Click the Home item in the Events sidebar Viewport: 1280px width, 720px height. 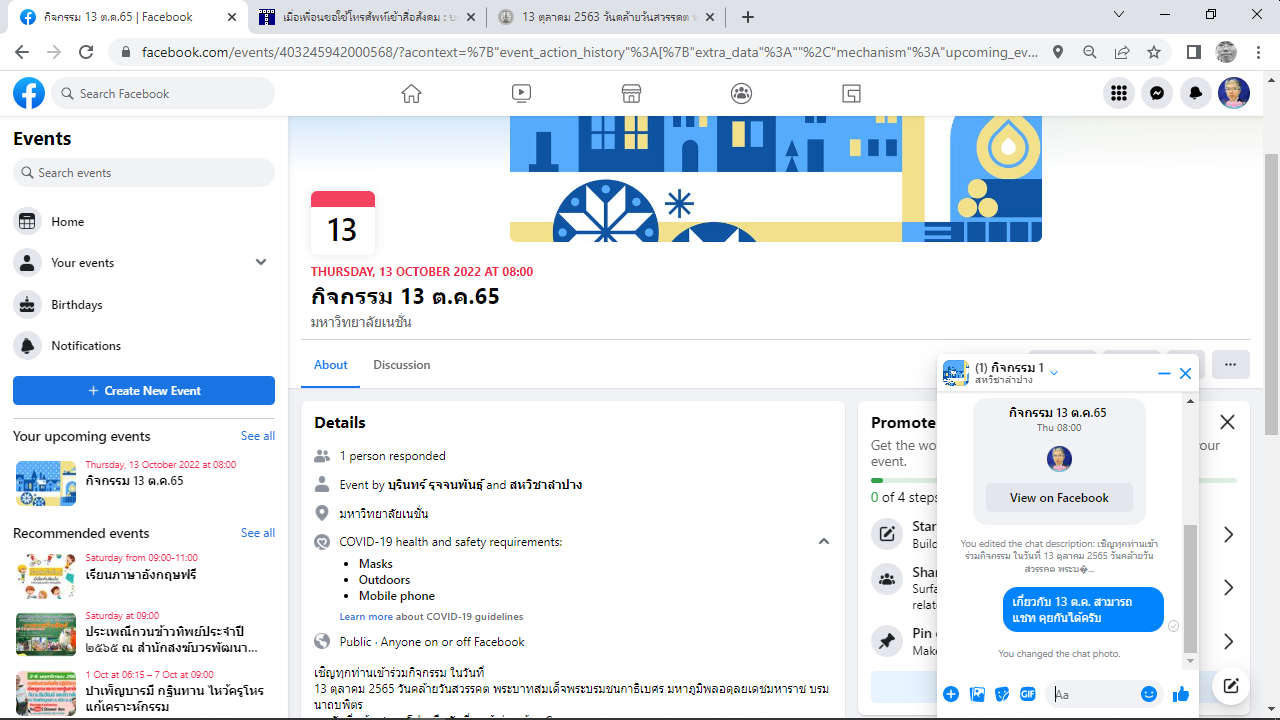[144, 222]
